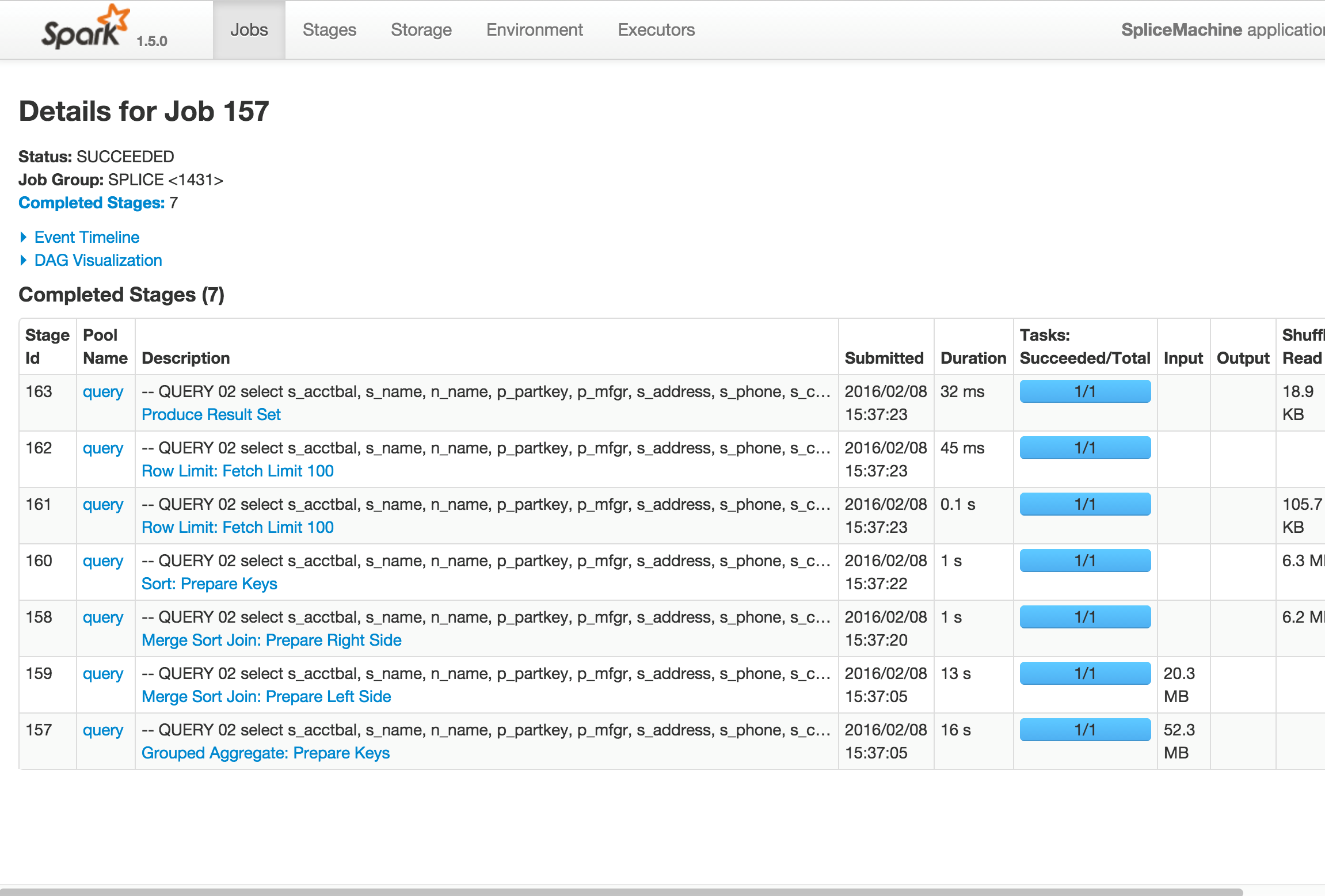Click query pool link for stage 161
1325x896 pixels.
pos(103,505)
